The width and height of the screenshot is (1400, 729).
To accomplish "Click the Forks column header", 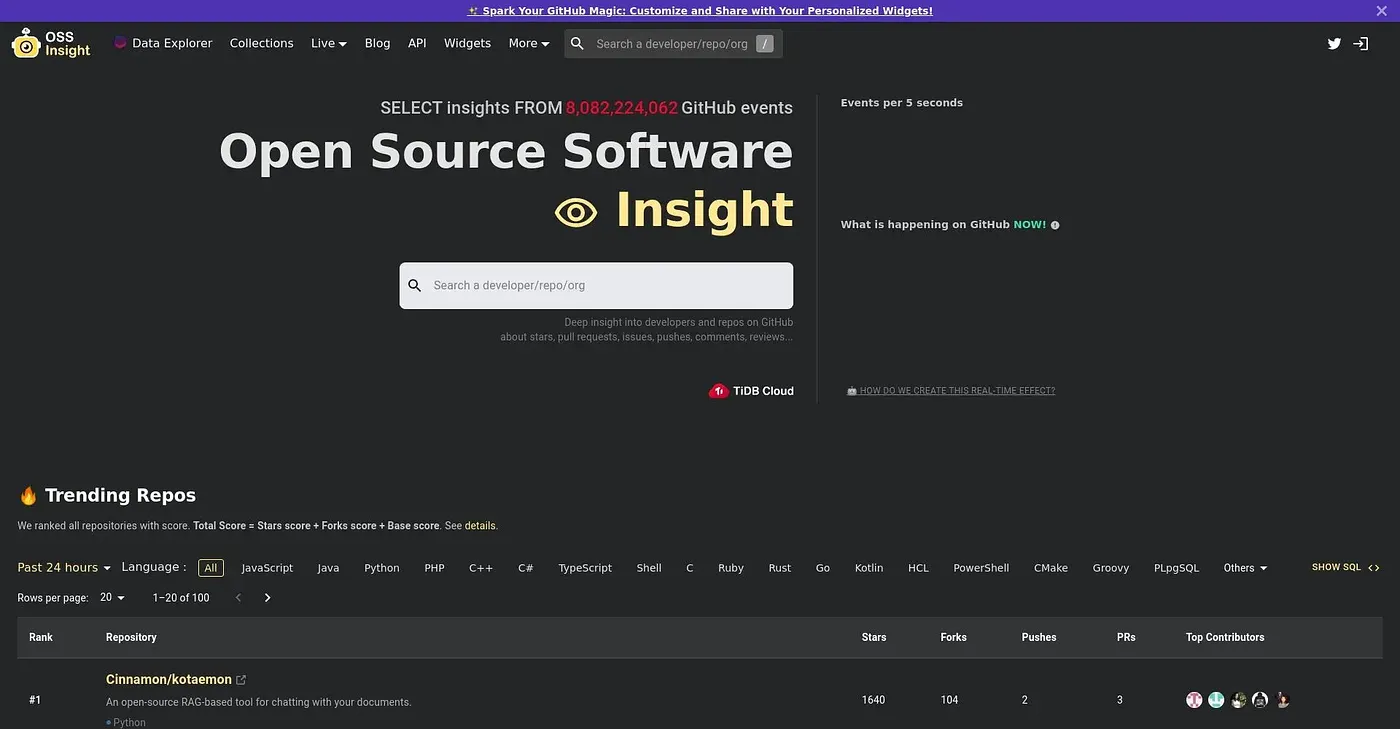I will (x=954, y=637).
